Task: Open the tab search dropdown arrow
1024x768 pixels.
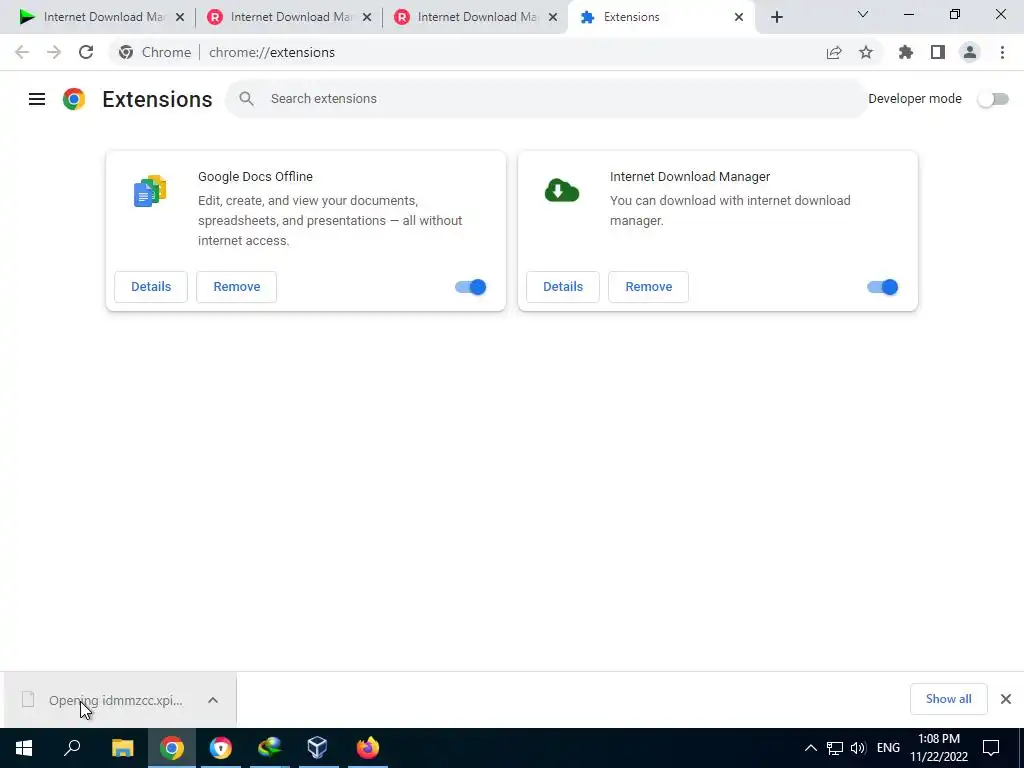Action: pyautogui.click(x=863, y=14)
